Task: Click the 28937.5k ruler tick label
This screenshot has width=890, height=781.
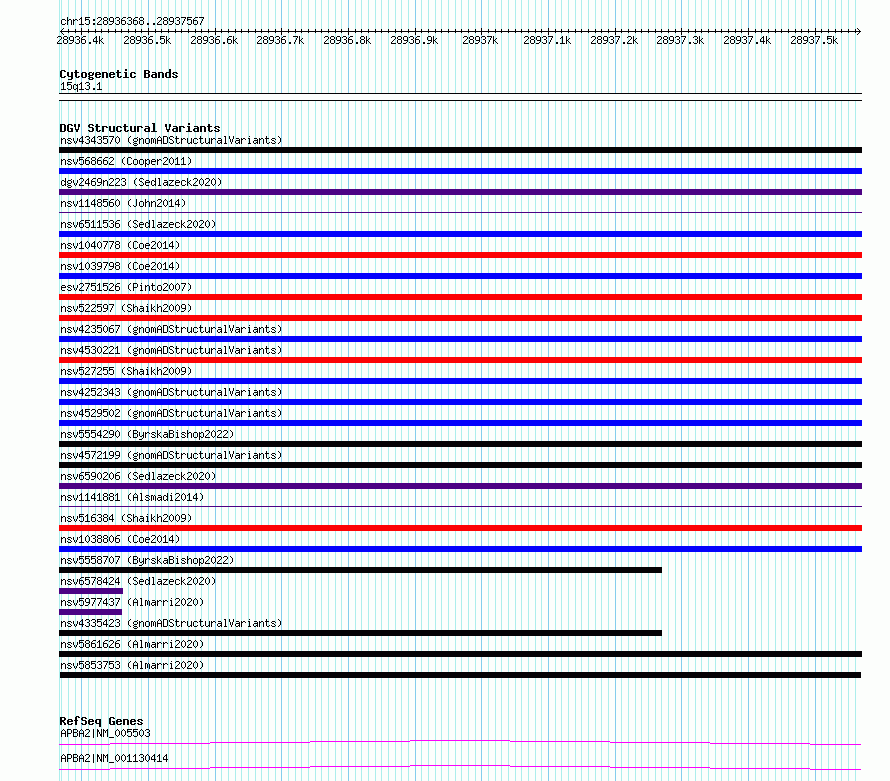Action: coord(814,40)
